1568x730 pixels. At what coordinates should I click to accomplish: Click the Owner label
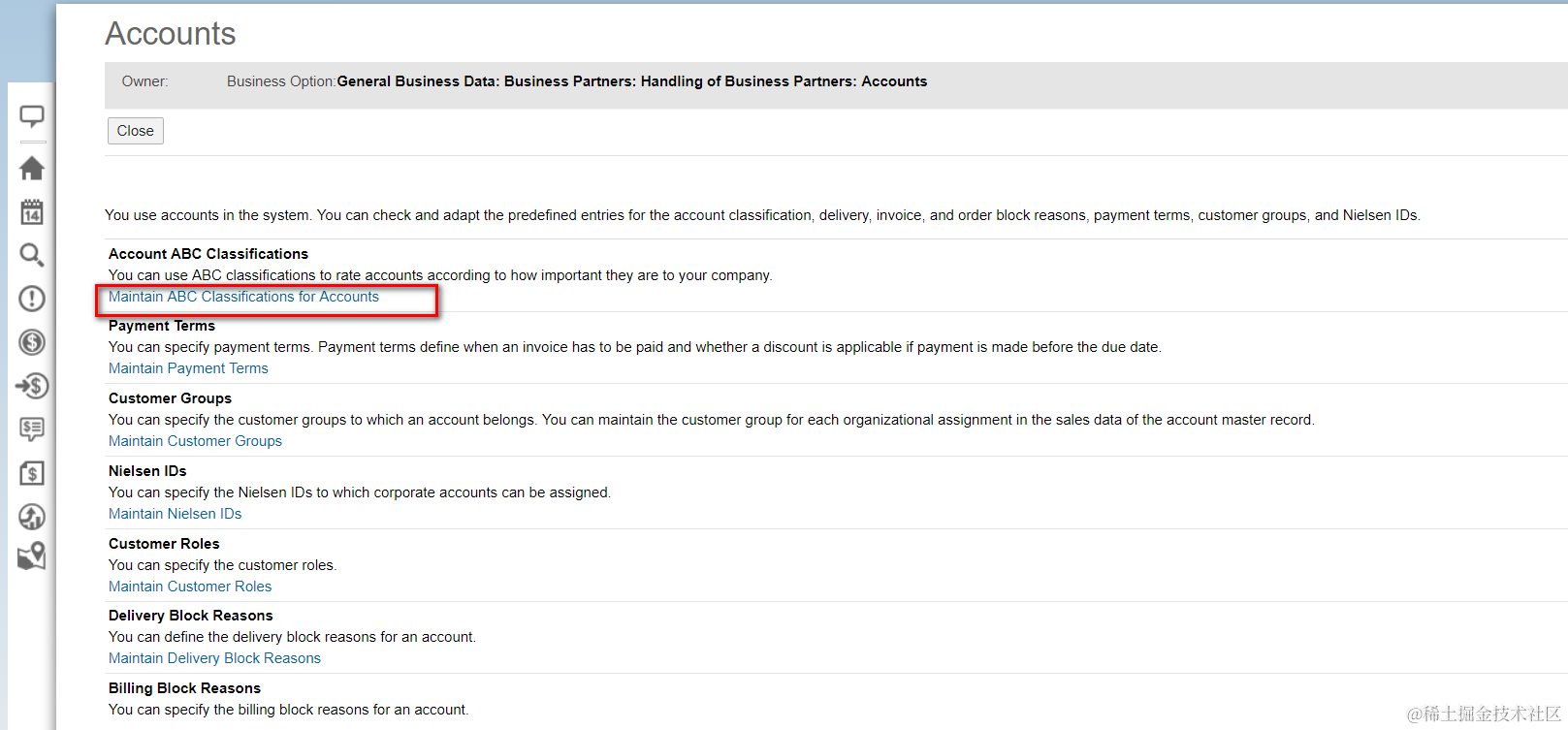tap(144, 81)
